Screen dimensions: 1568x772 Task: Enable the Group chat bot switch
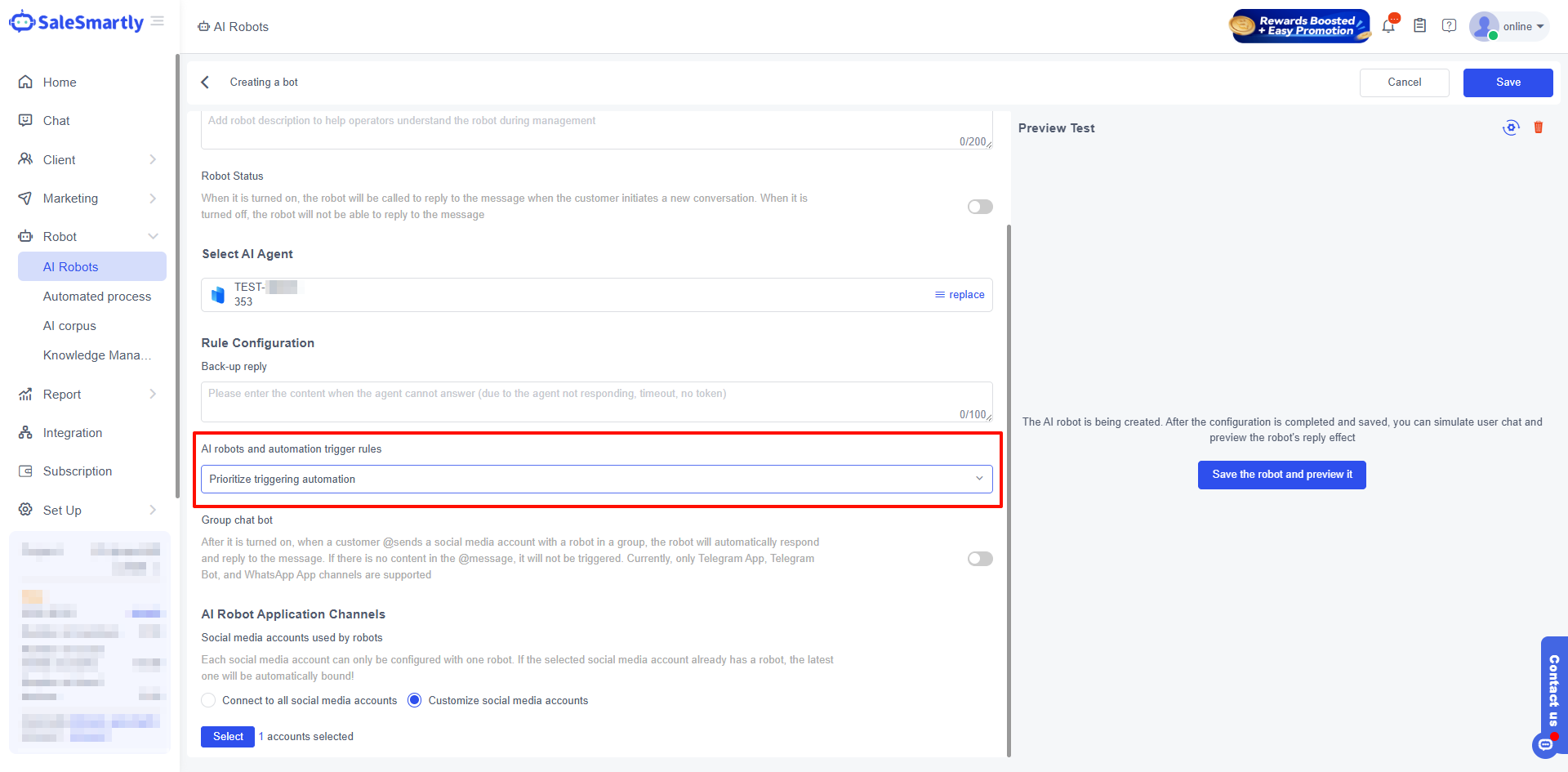(980, 559)
